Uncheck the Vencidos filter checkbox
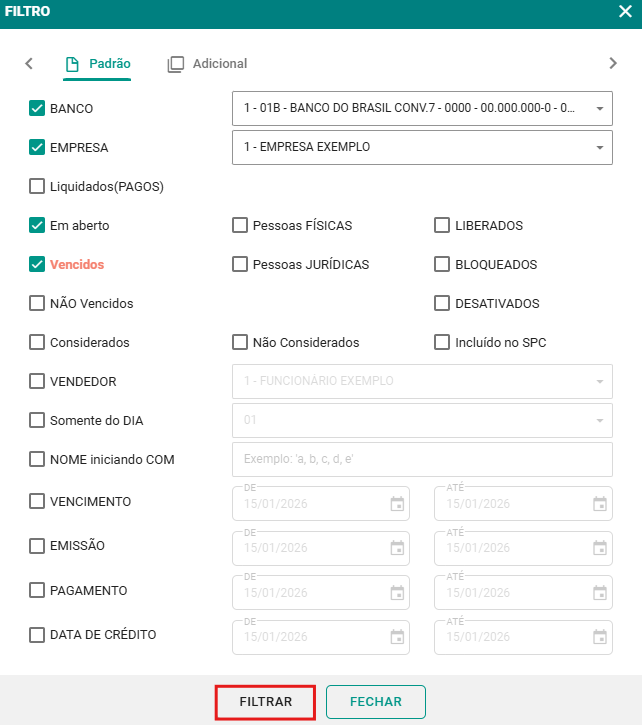This screenshot has height=725, width=642. pyautogui.click(x=37, y=265)
